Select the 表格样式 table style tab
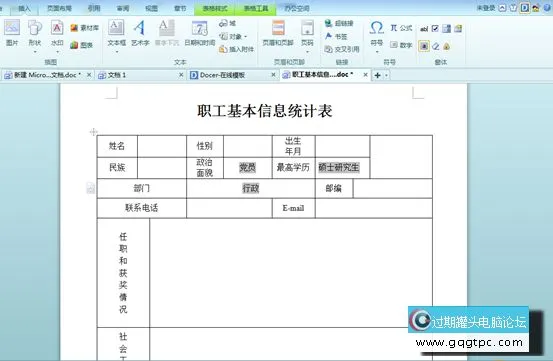The image size is (553, 361). click(215, 8)
